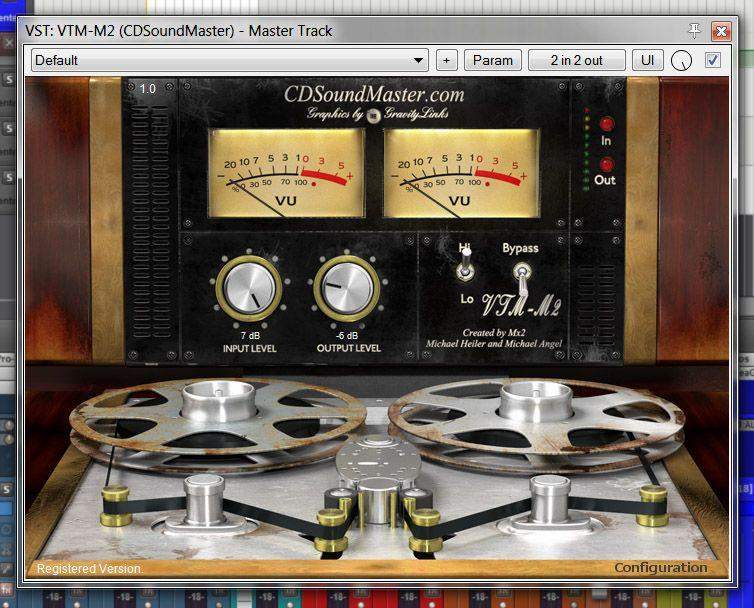Click the INPUT LEVEL knob
This screenshot has height=608, width=754.
248,289
